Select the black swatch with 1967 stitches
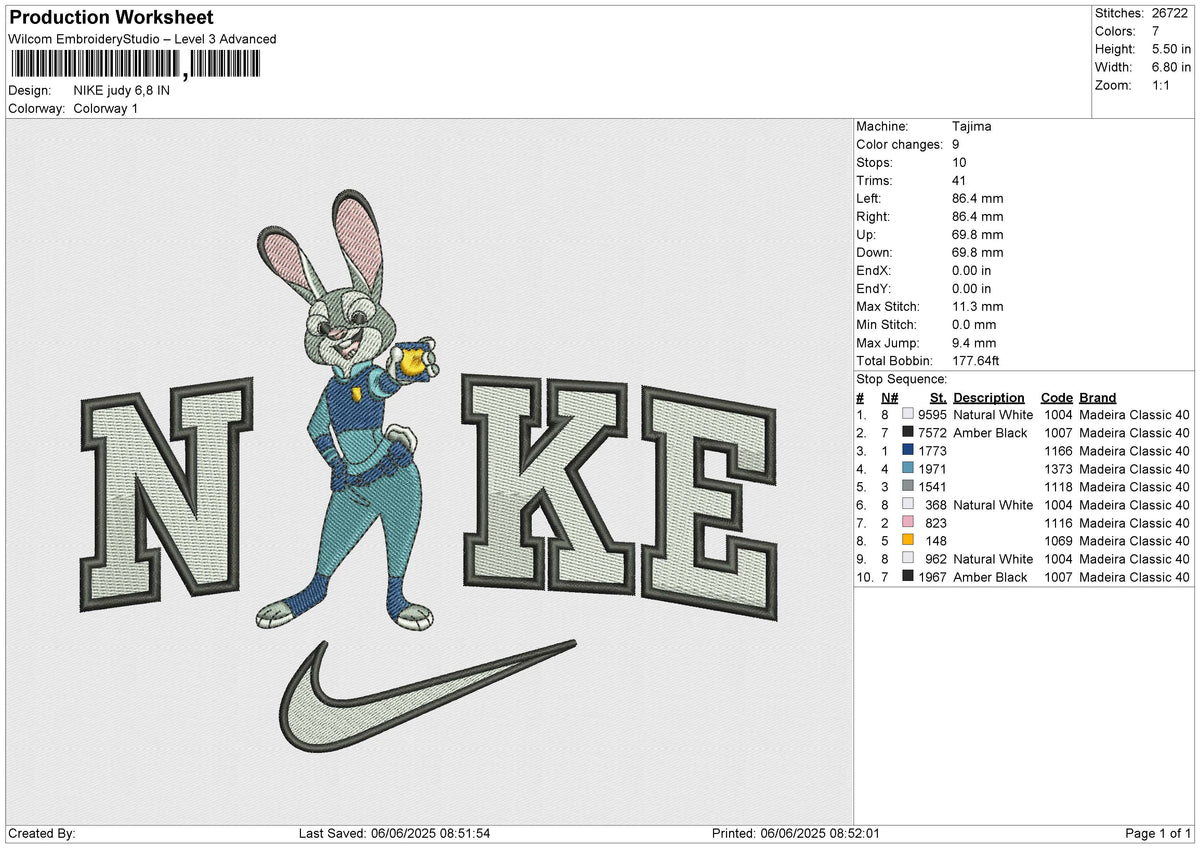 tap(908, 577)
